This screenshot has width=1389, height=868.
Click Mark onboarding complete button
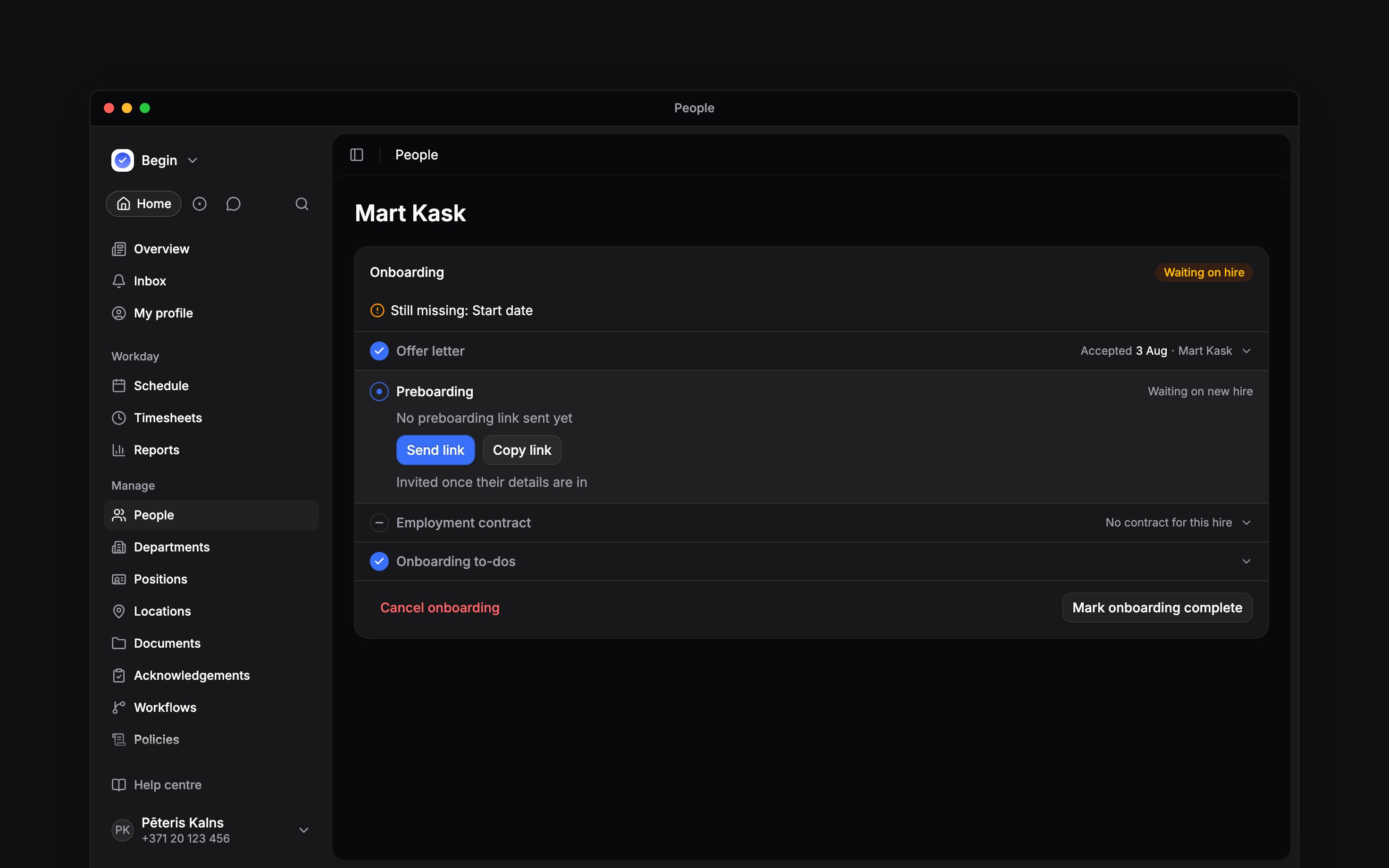click(x=1157, y=608)
